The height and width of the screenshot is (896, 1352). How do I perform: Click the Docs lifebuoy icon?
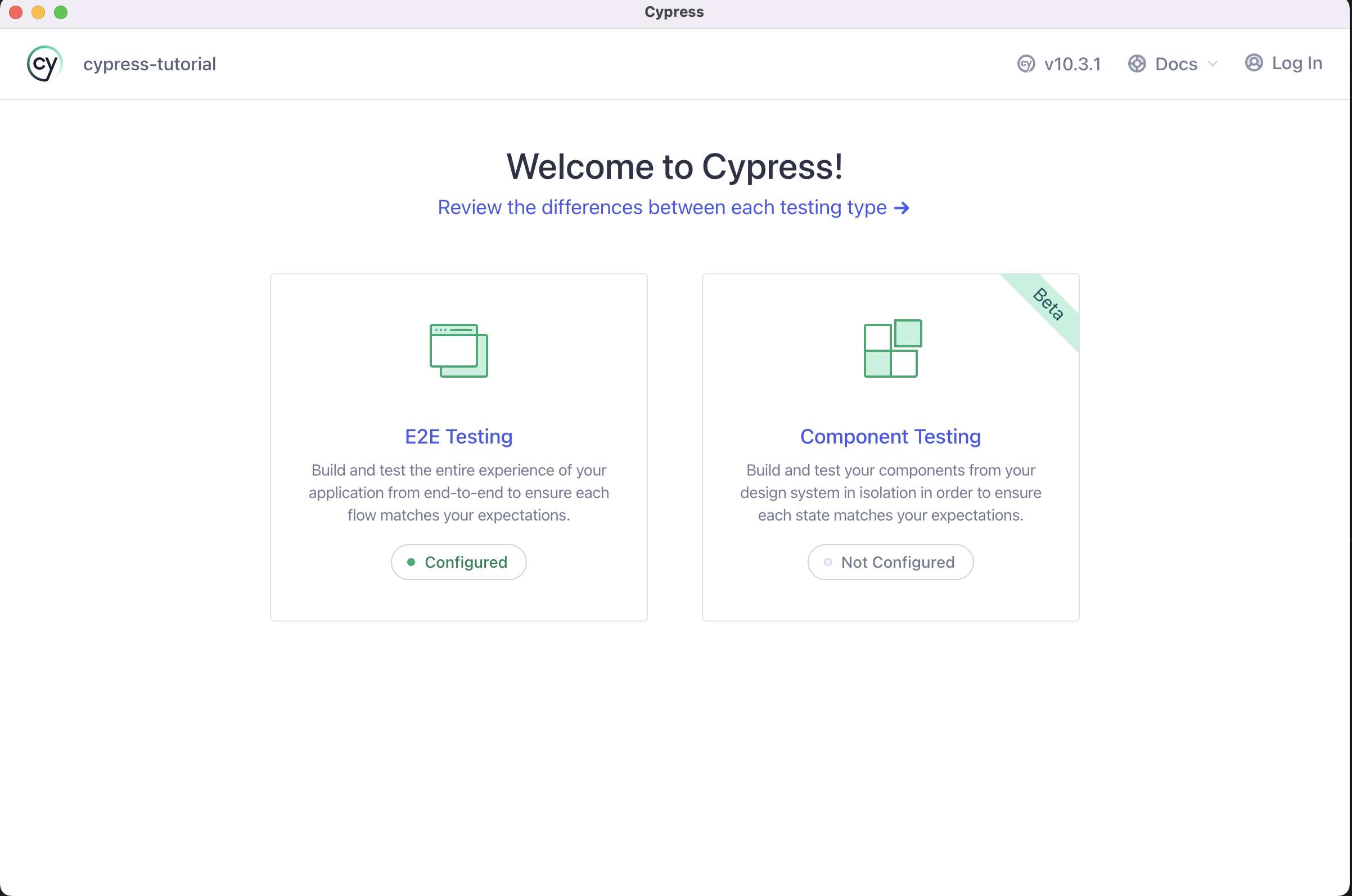(x=1137, y=64)
